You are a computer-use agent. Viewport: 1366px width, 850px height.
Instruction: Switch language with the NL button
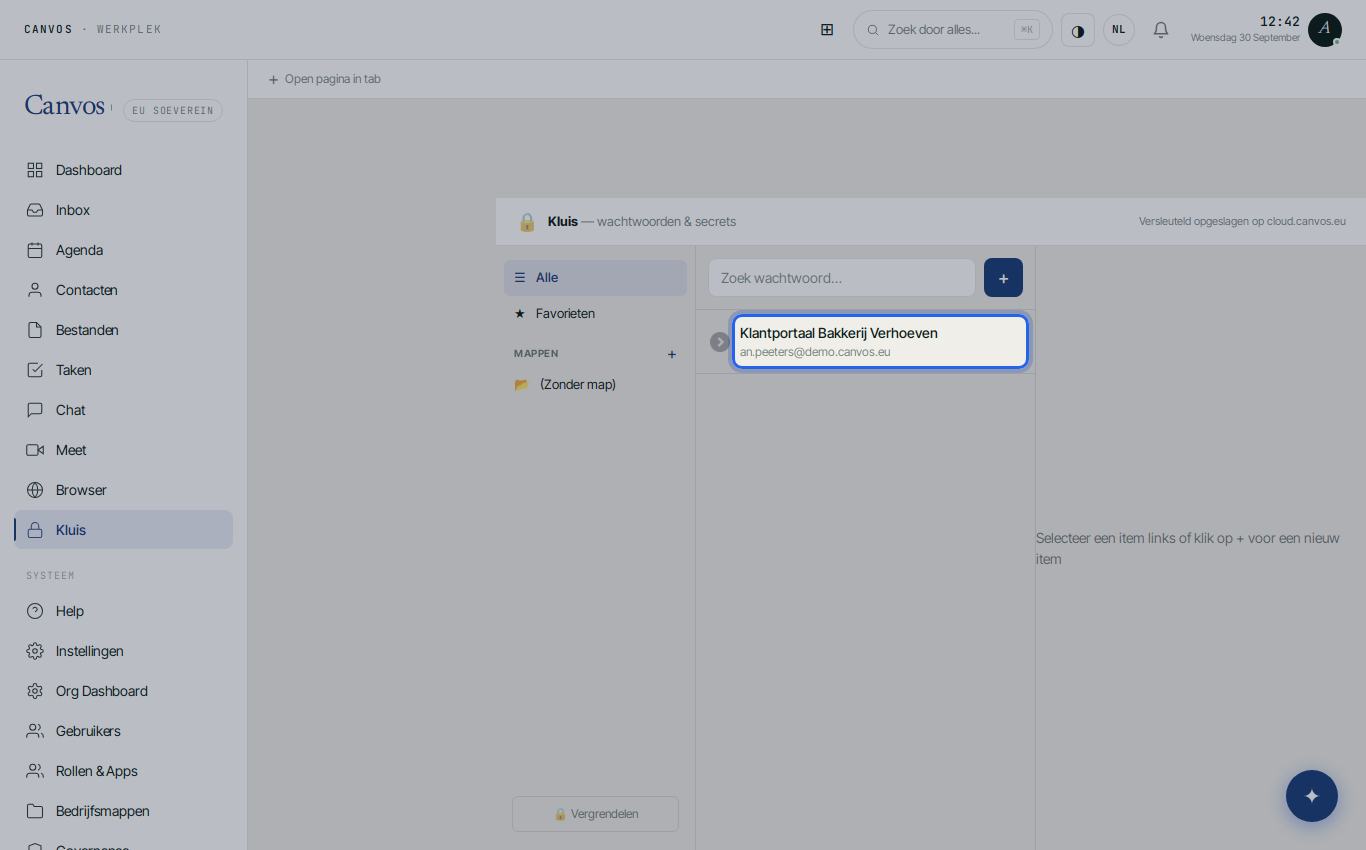1119,30
